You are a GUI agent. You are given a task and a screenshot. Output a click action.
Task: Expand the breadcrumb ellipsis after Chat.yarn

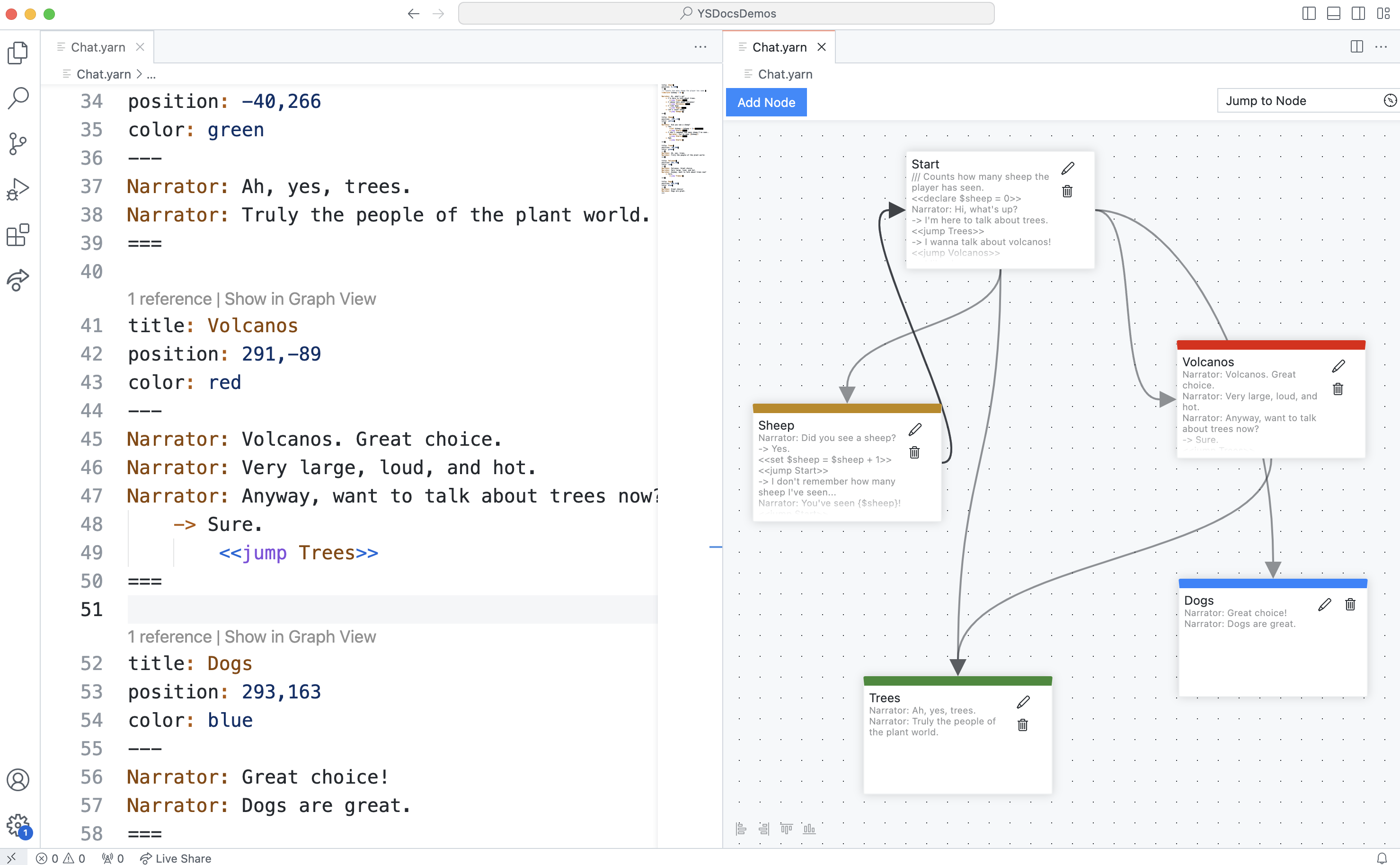[151, 74]
